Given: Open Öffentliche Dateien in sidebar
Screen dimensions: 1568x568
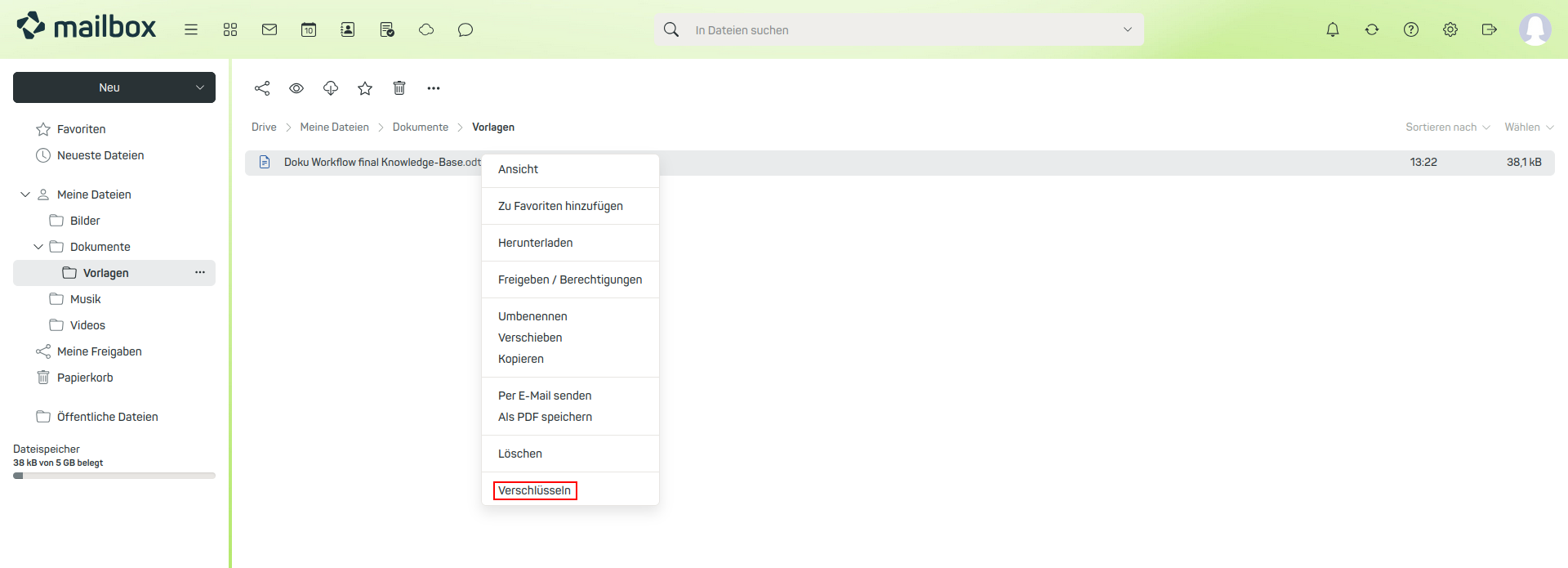Looking at the screenshot, I should [114, 417].
